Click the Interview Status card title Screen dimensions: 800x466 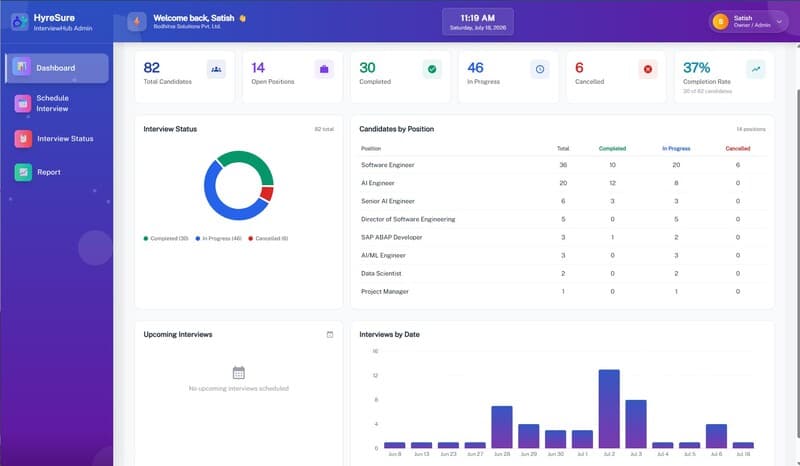(170, 129)
